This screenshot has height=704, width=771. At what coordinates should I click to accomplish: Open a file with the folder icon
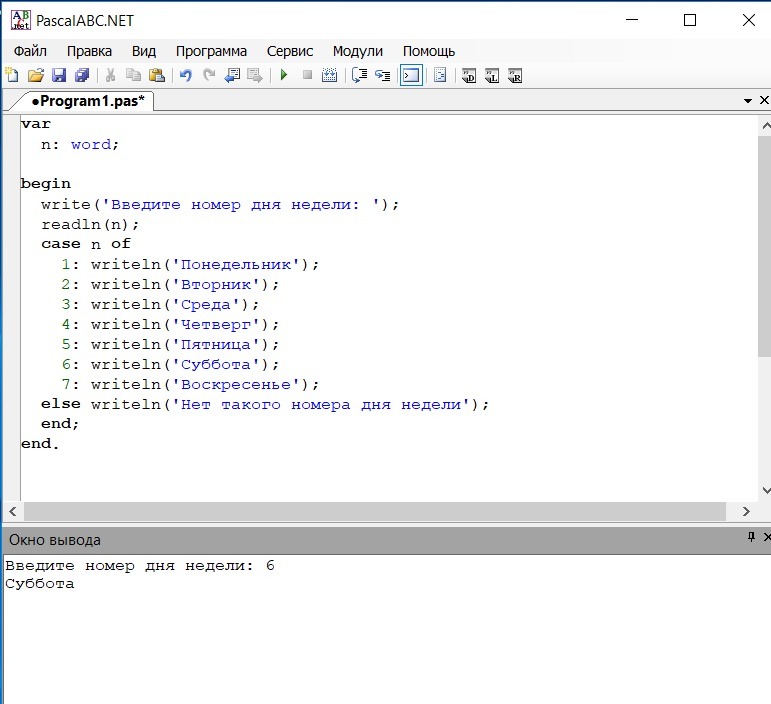[35, 75]
